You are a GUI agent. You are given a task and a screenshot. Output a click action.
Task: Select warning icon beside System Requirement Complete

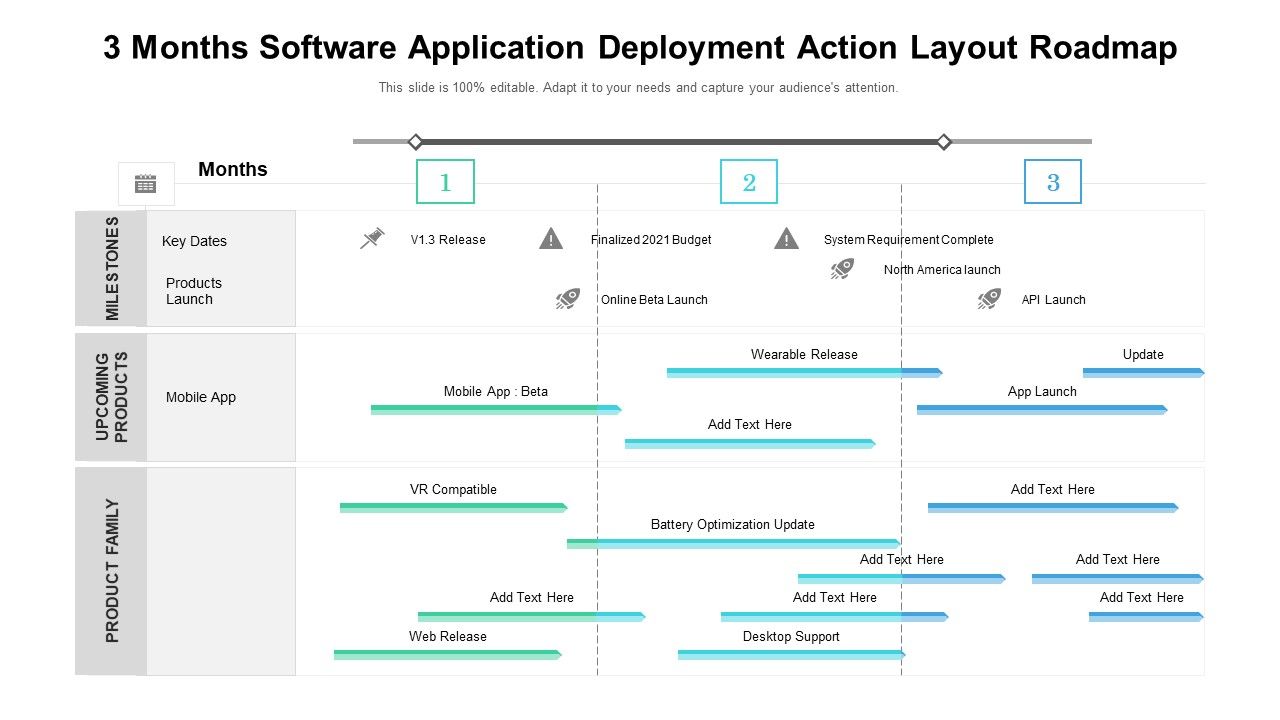point(787,238)
